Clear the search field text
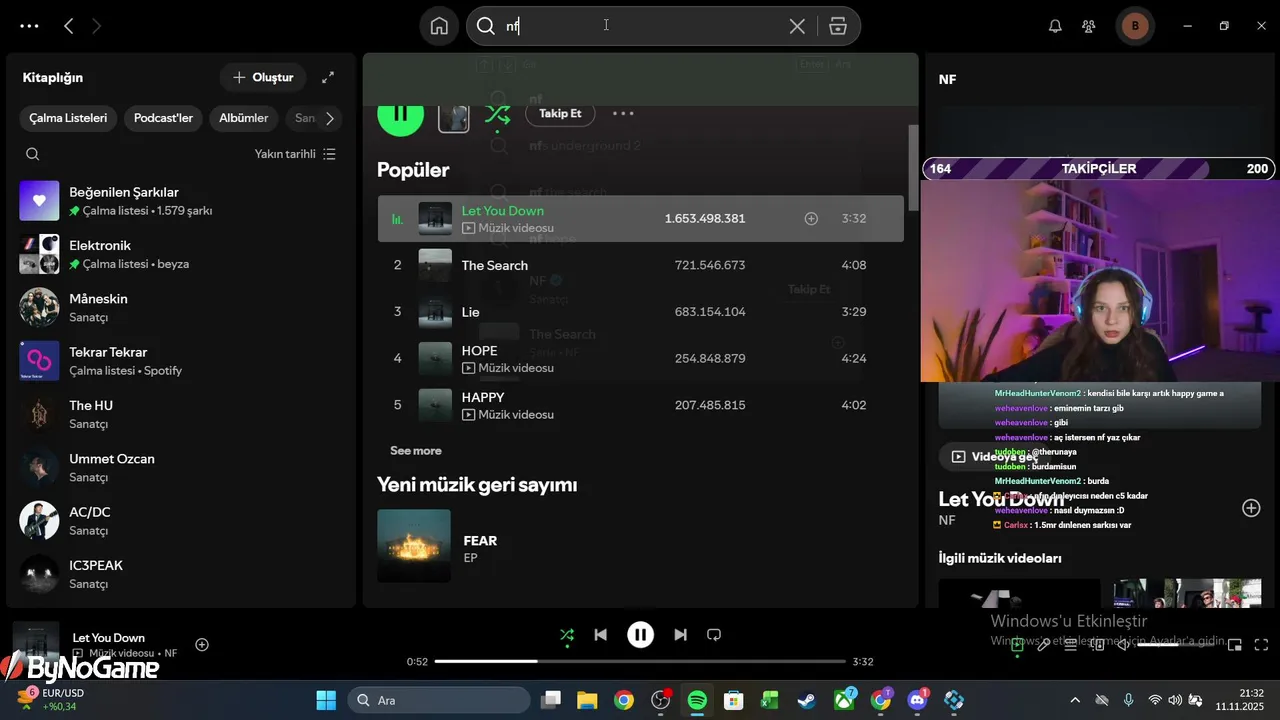Image resolution: width=1280 pixels, height=720 pixels. coord(797,26)
